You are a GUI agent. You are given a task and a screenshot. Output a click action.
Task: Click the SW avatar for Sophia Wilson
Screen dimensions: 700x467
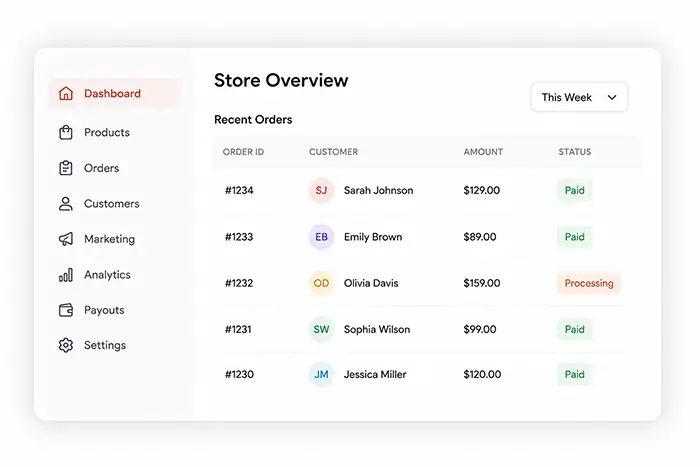[321, 329]
